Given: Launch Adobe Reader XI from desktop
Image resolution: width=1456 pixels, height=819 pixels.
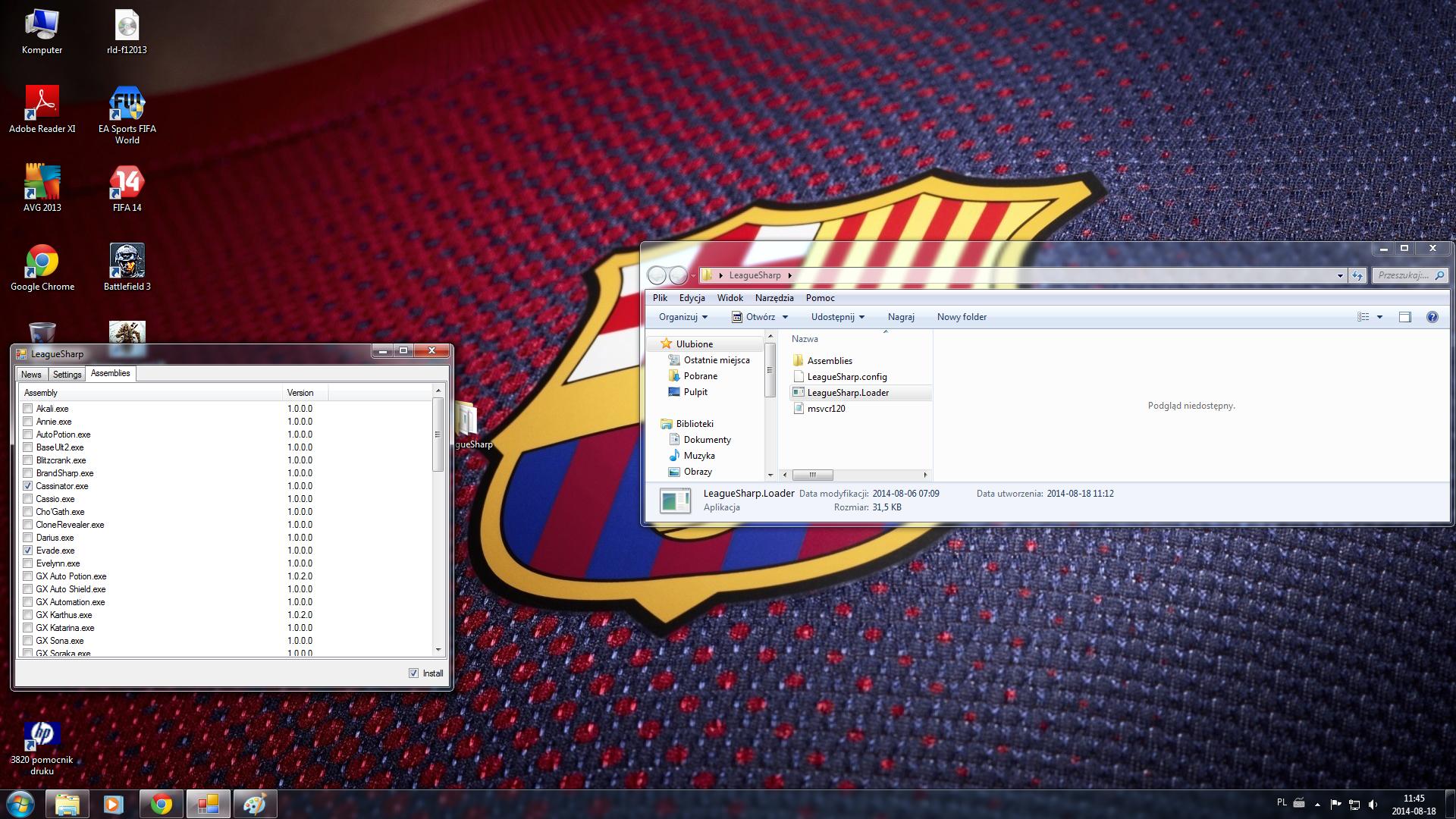Looking at the screenshot, I should coord(42,109).
